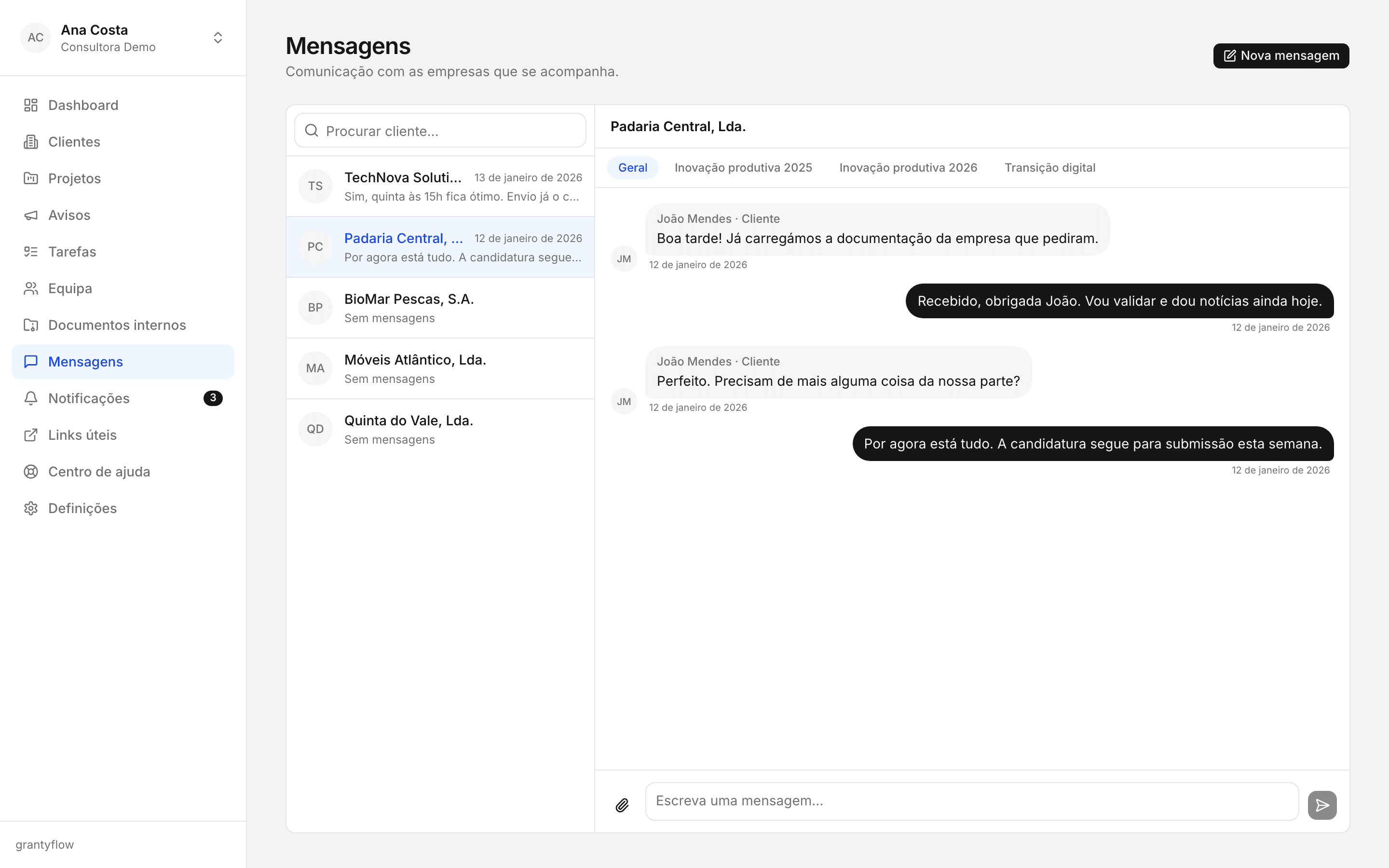Click the Mensagens page heading
The image size is (1389, 868).
pyautogui.click(x=348, y=46)
